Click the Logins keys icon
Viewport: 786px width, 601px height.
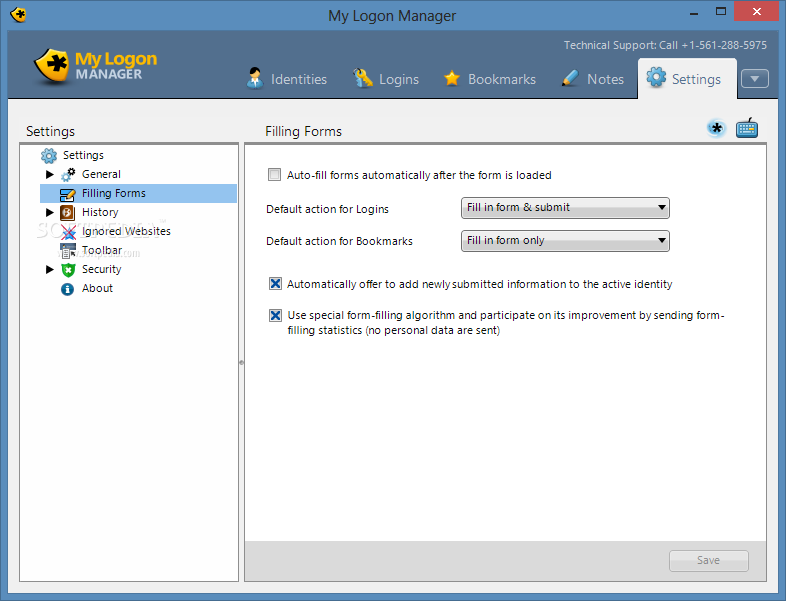pyautogui.click(x=362, y=78)
